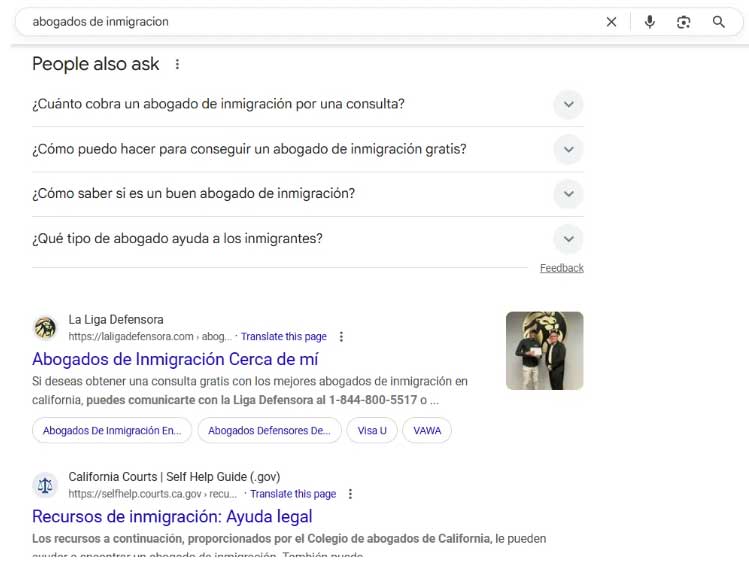Expand question about free immigration lawyer
The width and height of the screenshot is (749, 572).
(568, 149)
